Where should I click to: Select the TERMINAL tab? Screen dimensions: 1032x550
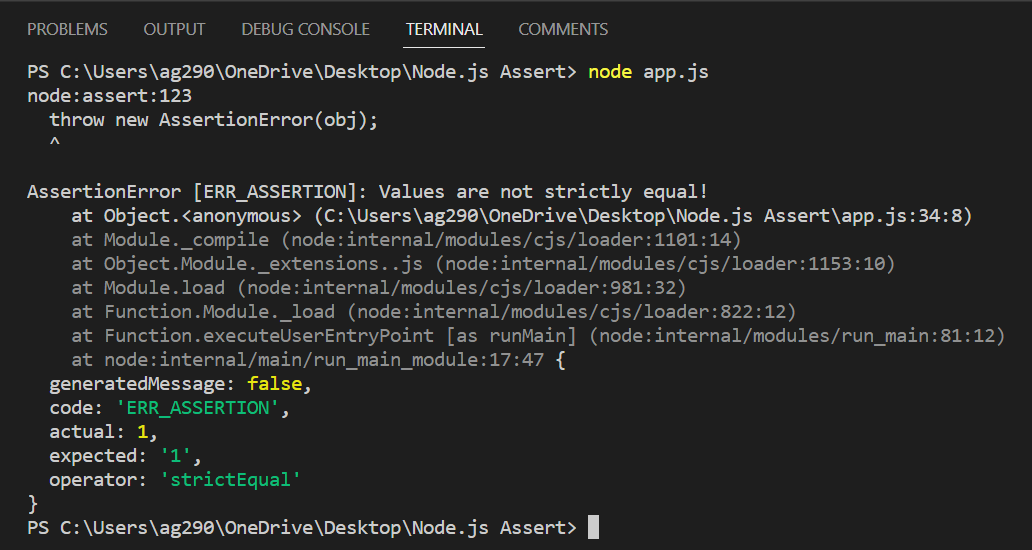(x=444, y=30)
